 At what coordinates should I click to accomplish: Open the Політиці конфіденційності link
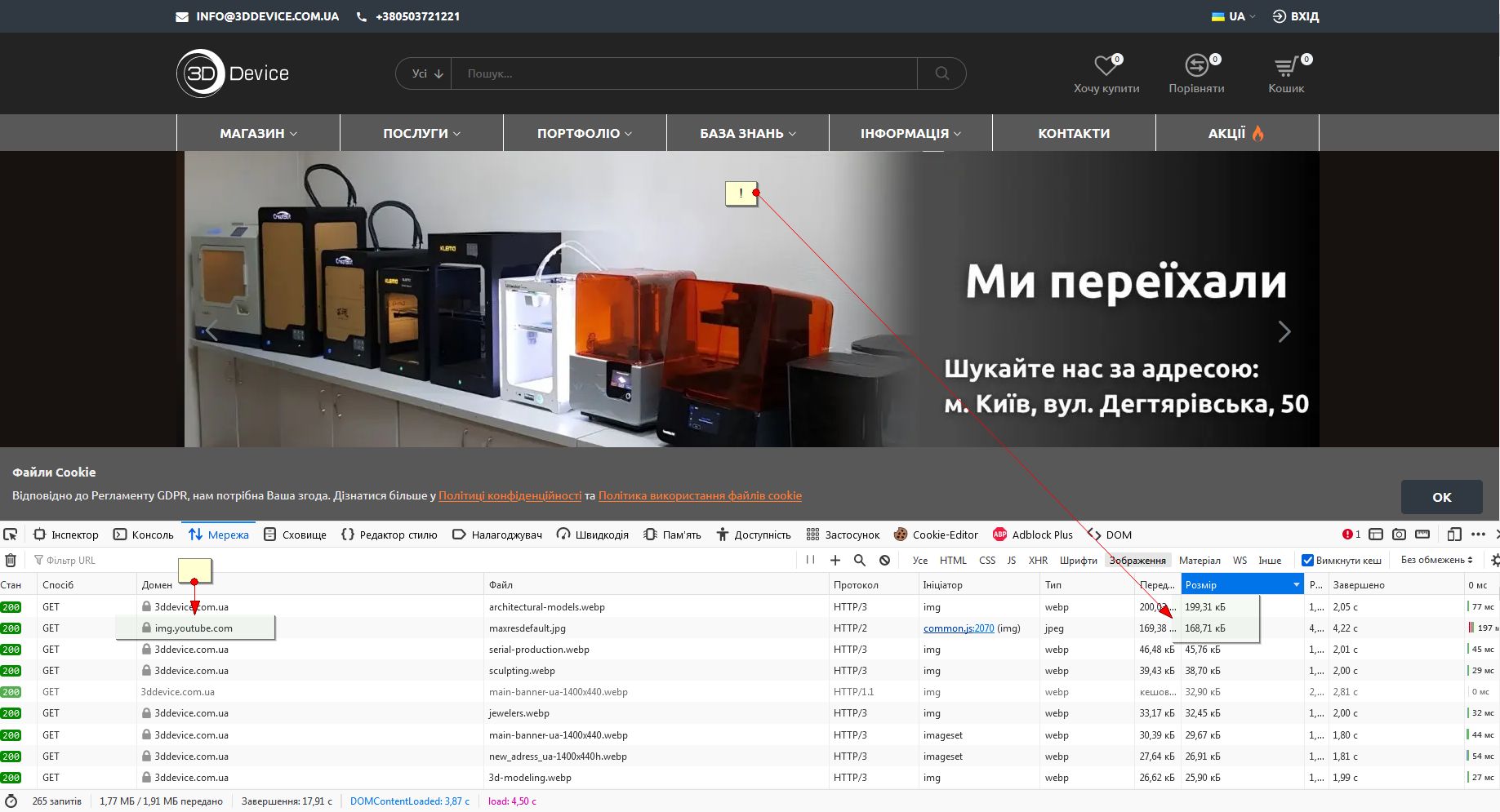[510, 495]
